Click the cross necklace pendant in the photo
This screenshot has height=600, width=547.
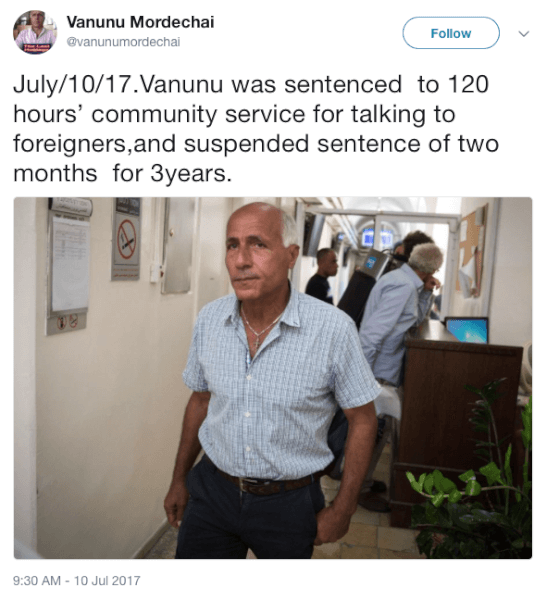258,341
